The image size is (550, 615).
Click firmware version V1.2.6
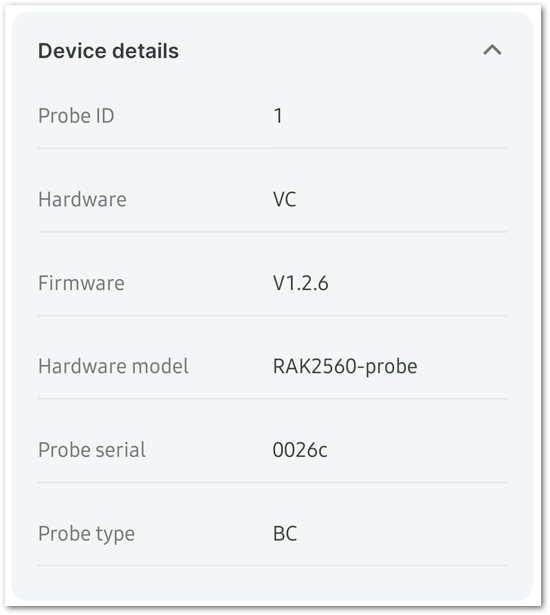301,283
